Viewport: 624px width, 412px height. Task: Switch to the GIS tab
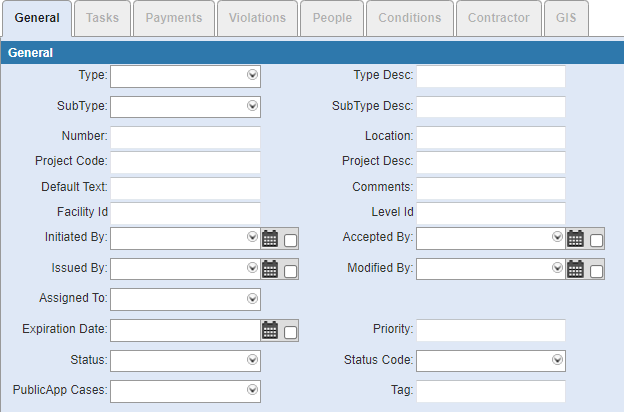[566, 18]
